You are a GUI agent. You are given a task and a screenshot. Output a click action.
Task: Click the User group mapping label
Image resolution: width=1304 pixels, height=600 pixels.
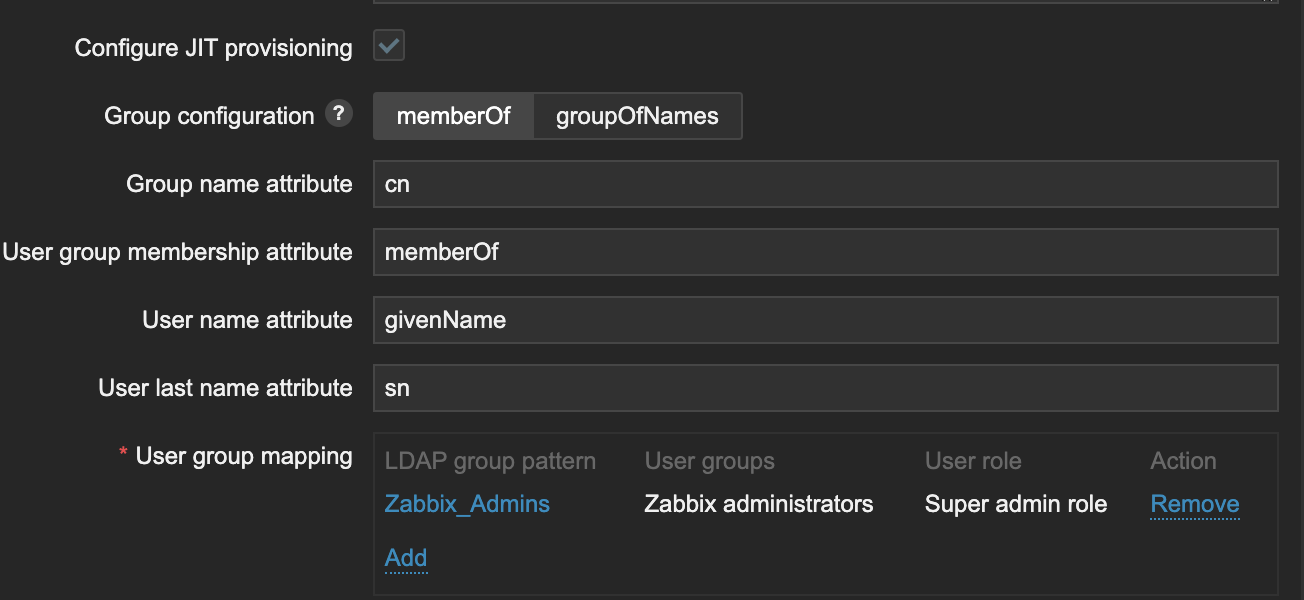click(x=244, y=456)
